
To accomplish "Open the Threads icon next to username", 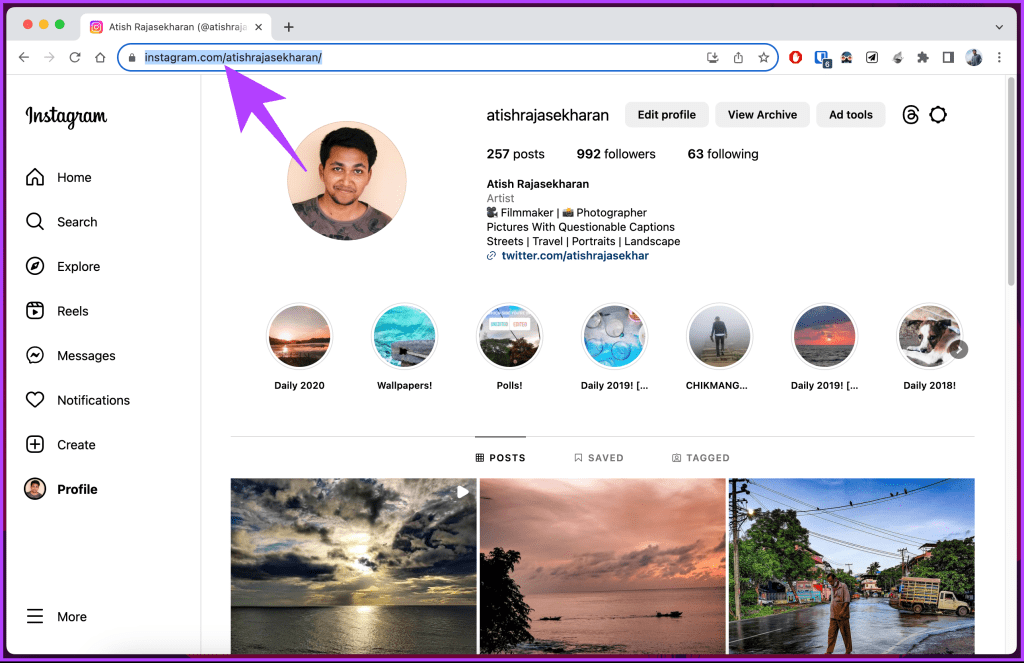I will [x=910, y=114].
